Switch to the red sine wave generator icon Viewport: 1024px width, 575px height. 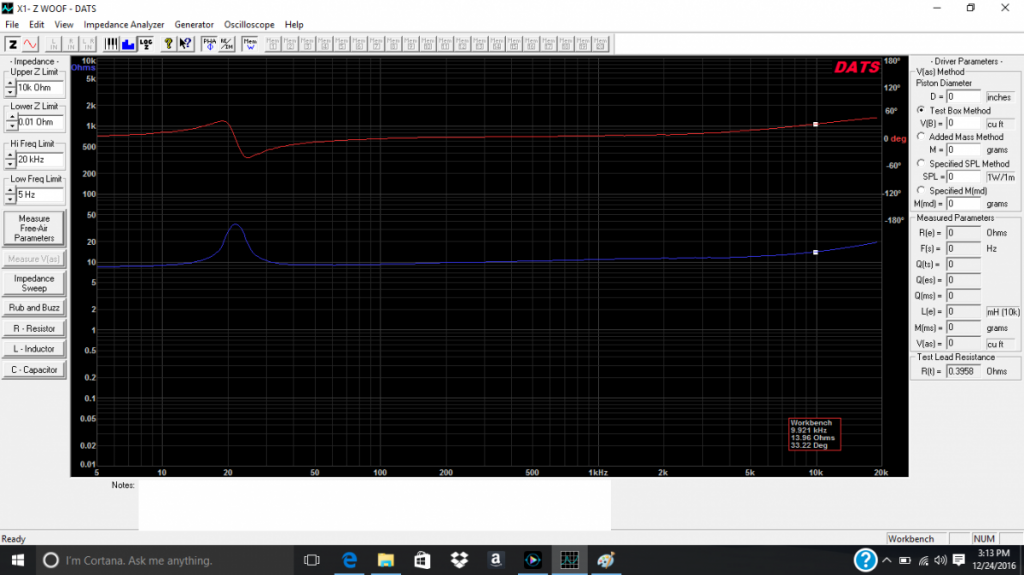(30, 44)
